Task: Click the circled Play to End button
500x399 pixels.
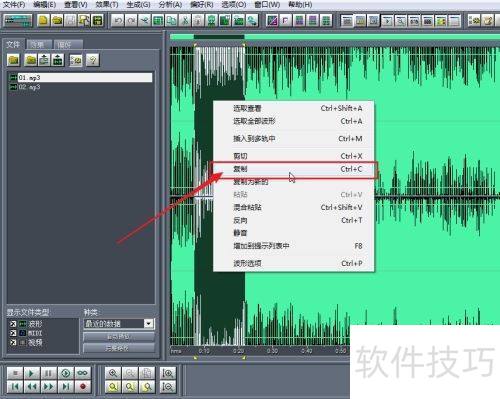Action: [66, 373]
